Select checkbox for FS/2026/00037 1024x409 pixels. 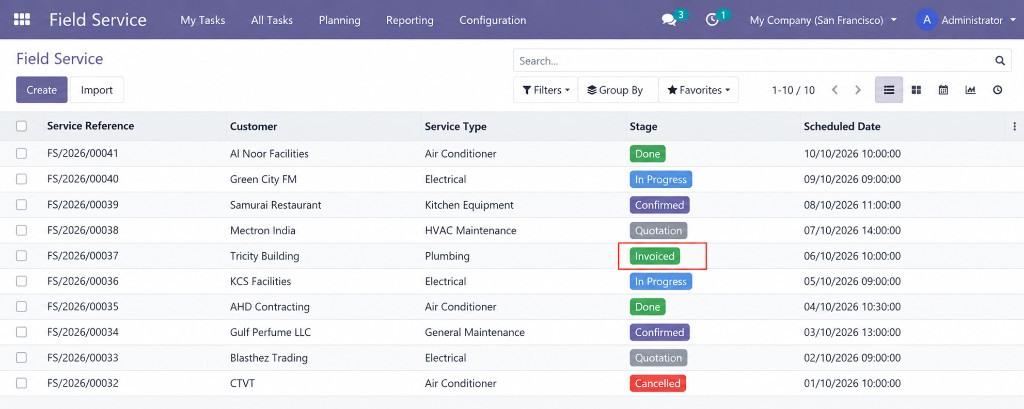click(x=22, y=255)
